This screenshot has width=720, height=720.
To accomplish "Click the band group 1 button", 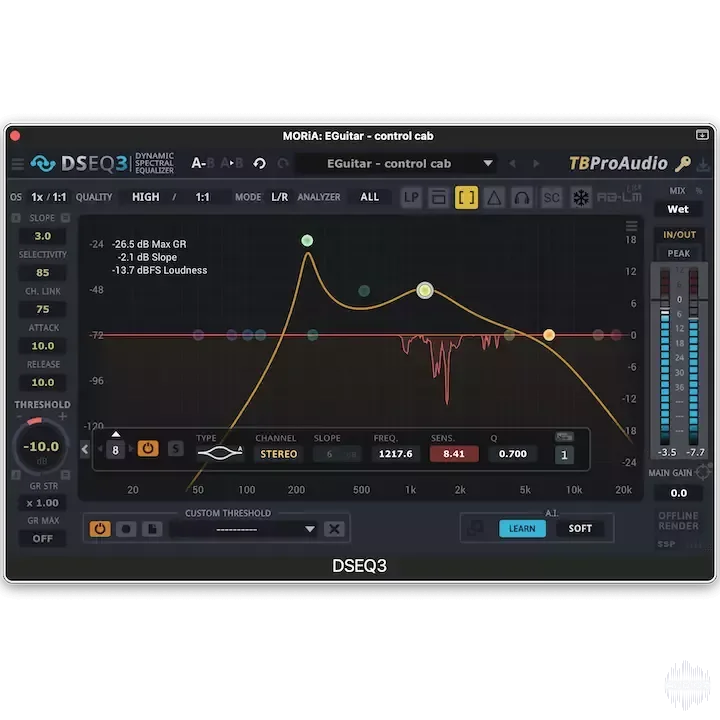I will tap(564, 455).
